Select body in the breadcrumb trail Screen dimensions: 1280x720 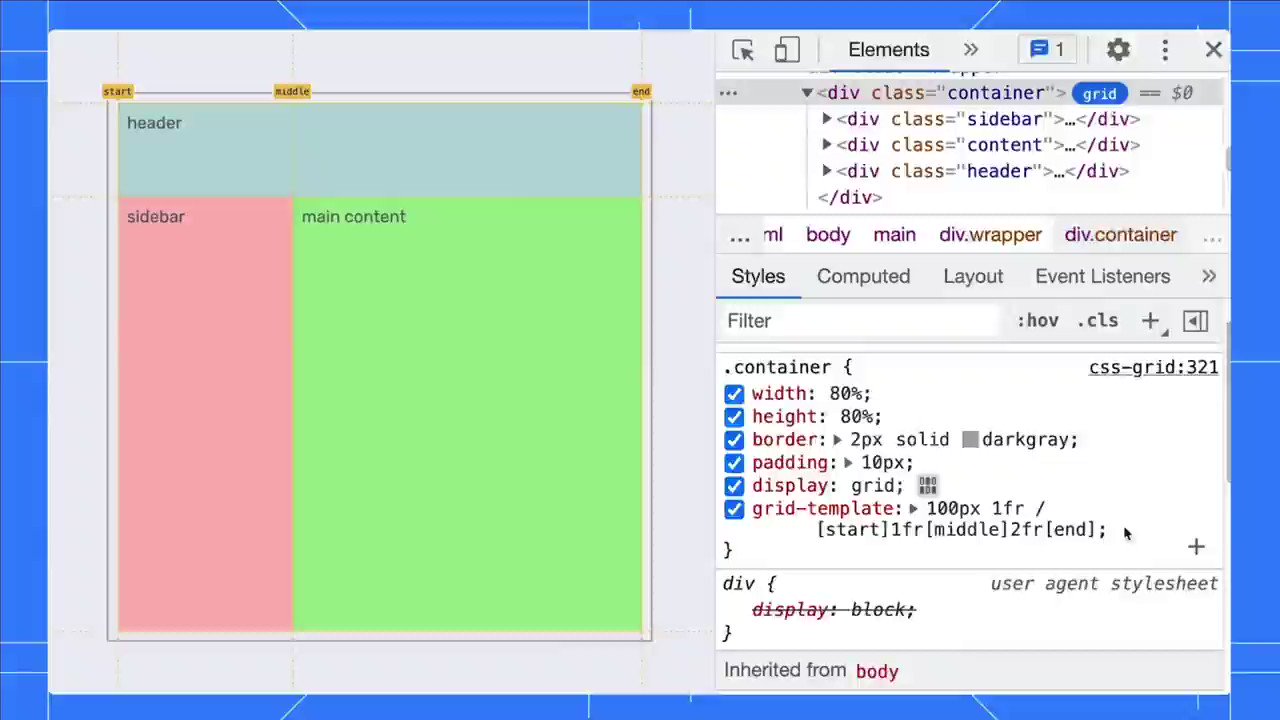[x=828, y=235]
